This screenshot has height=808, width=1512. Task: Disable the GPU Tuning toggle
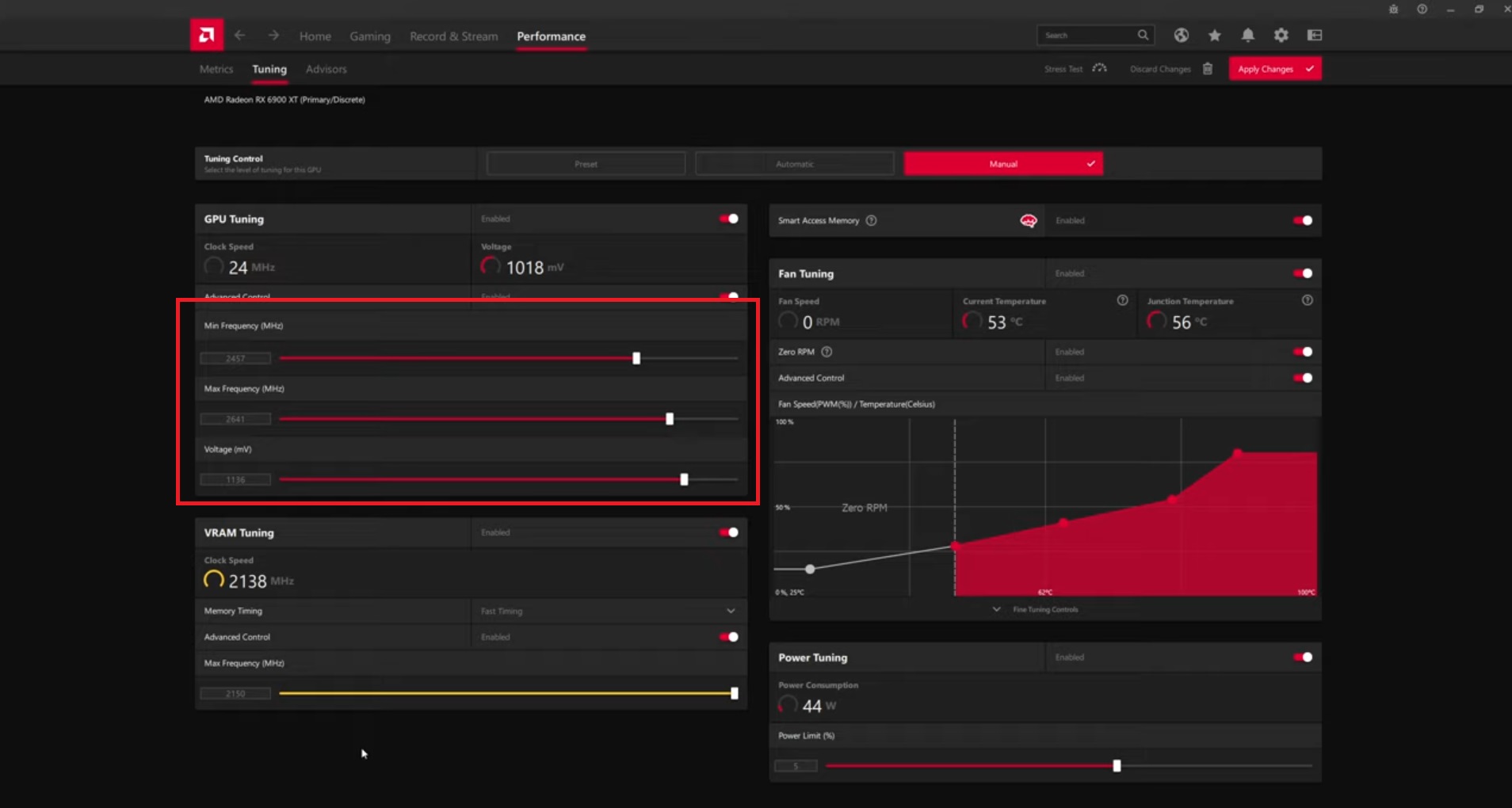[x=728, y=219]
